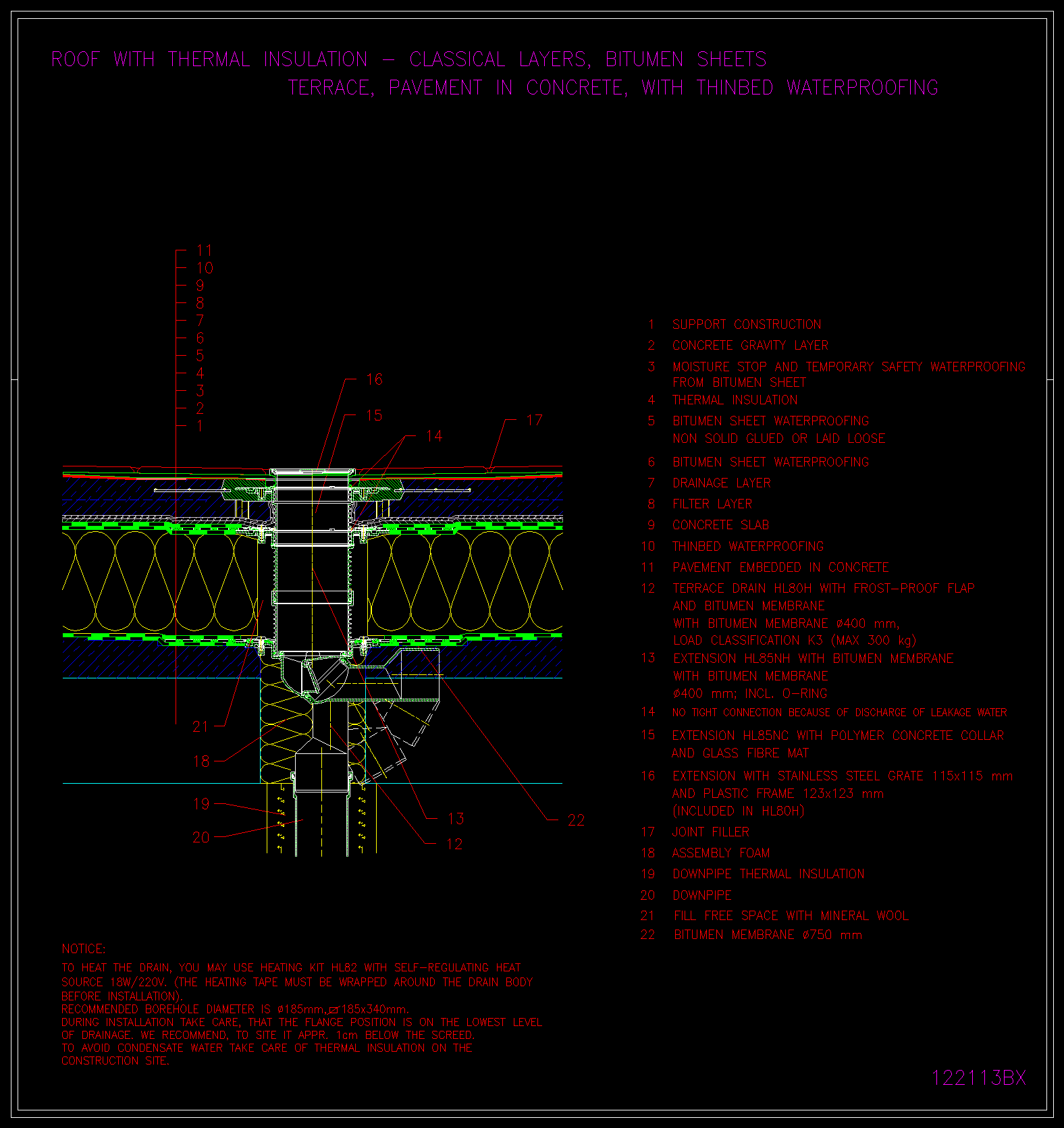Screen dimensions: 1064x1128
Task: Click legend text 'FILTER LAYER'
Action: [x=712, y=504]
